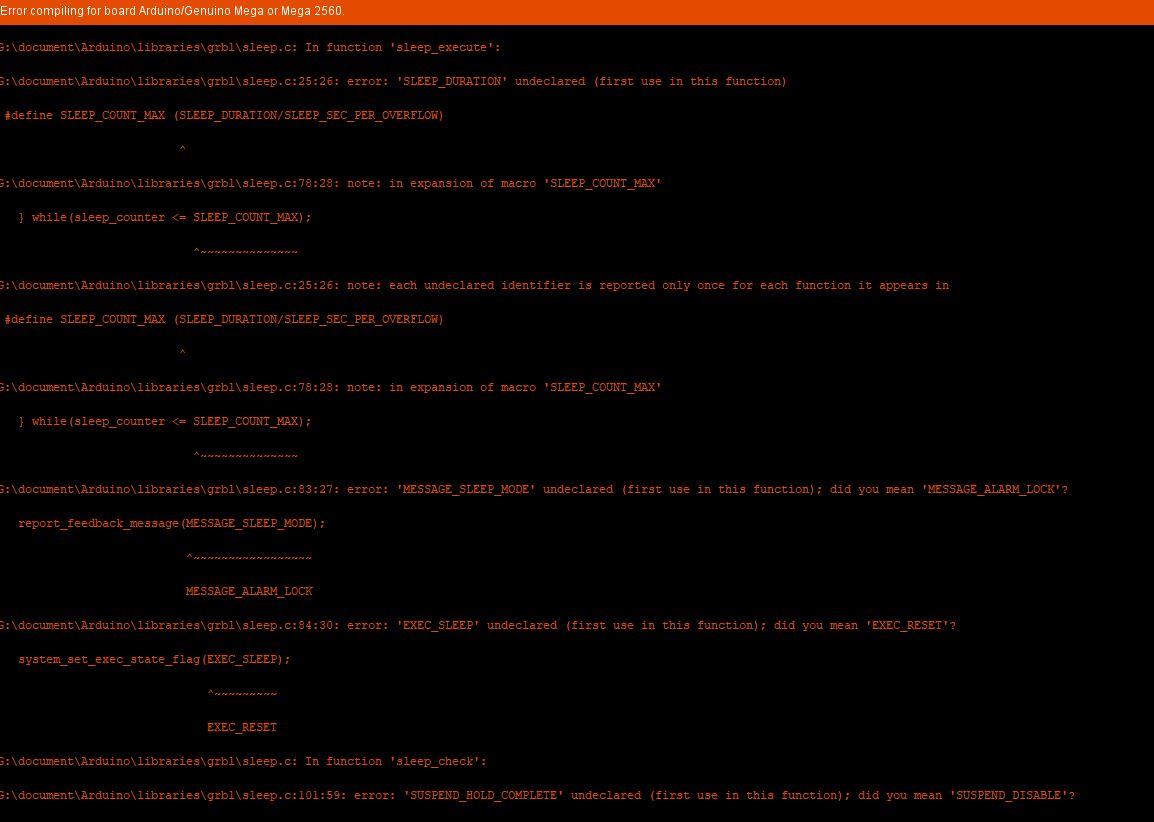Click the tilde underline beneath EXEC_SLEEP
Image resolution: width=1154 pixels, height=822 pixels.
click(242, 693)
